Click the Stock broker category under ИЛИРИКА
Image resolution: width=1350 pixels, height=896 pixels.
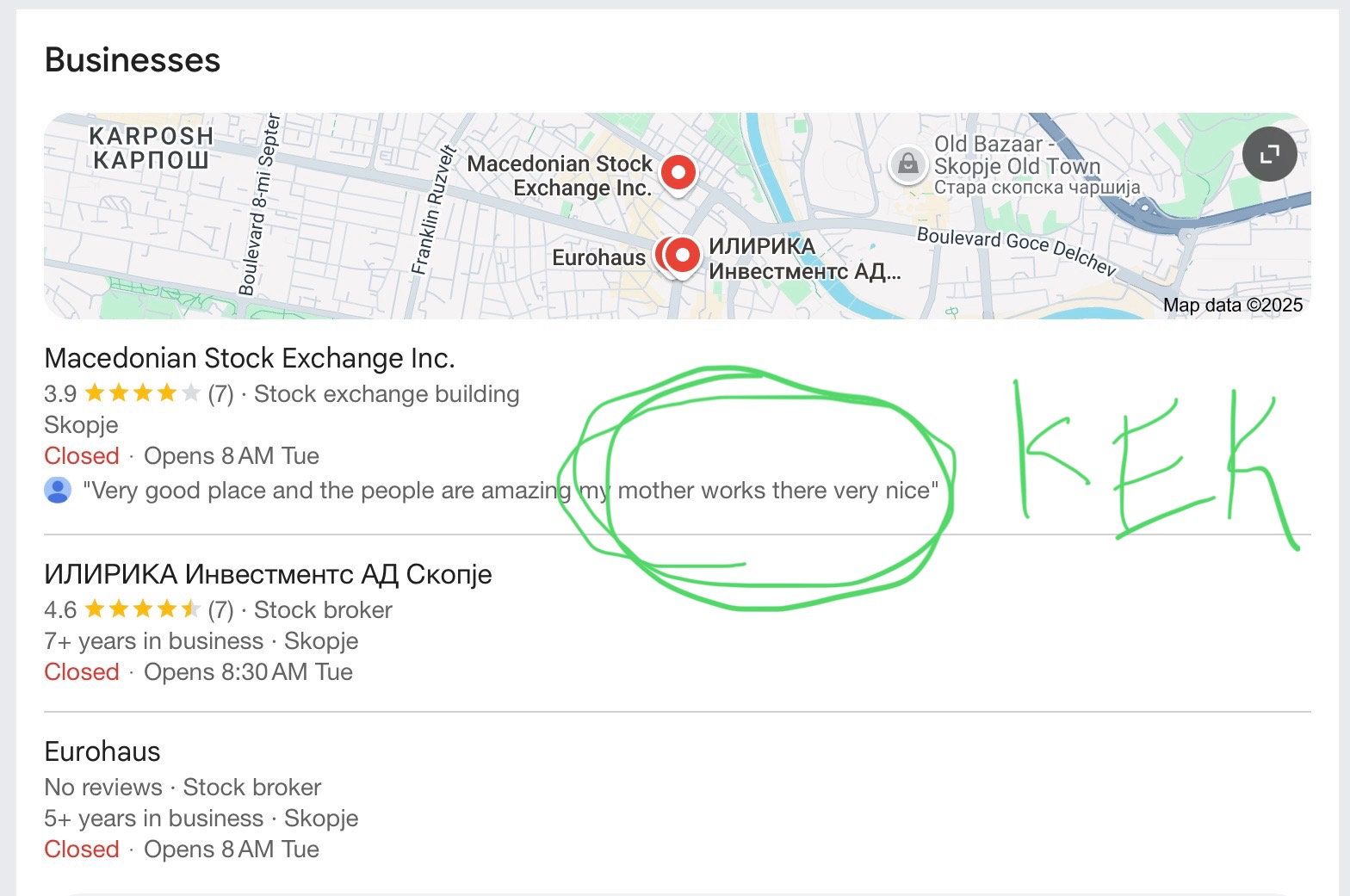point(323,610)
